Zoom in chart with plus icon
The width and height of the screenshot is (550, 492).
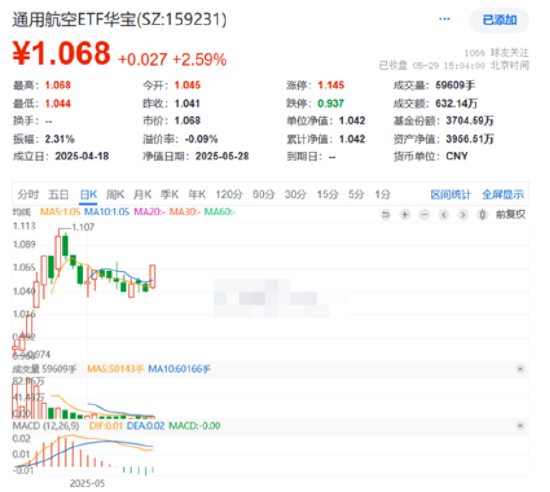click(405, 215)
